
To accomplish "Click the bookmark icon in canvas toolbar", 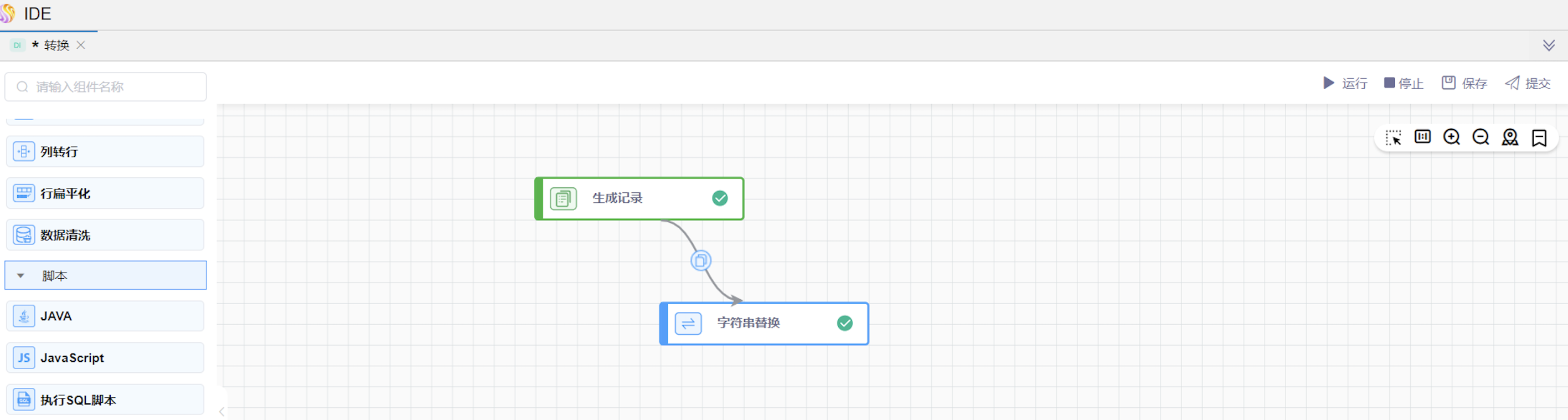I will click(x=1539, y=138).
